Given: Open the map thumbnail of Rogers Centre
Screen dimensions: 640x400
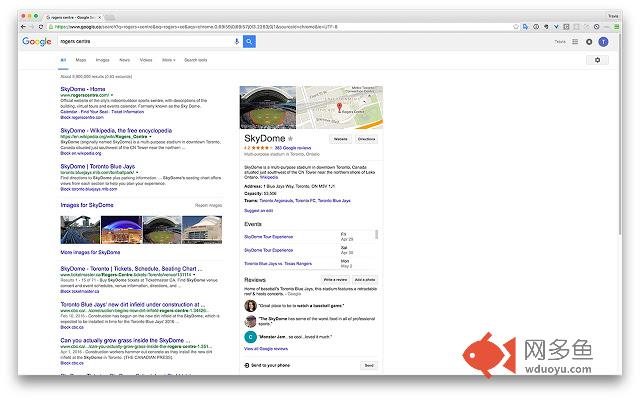Looking at the screenshot, I should 340,107.
